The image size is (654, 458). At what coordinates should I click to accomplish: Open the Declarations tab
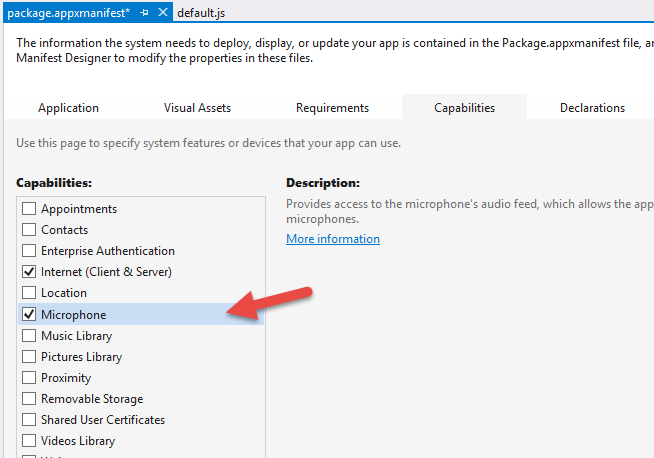592,108
